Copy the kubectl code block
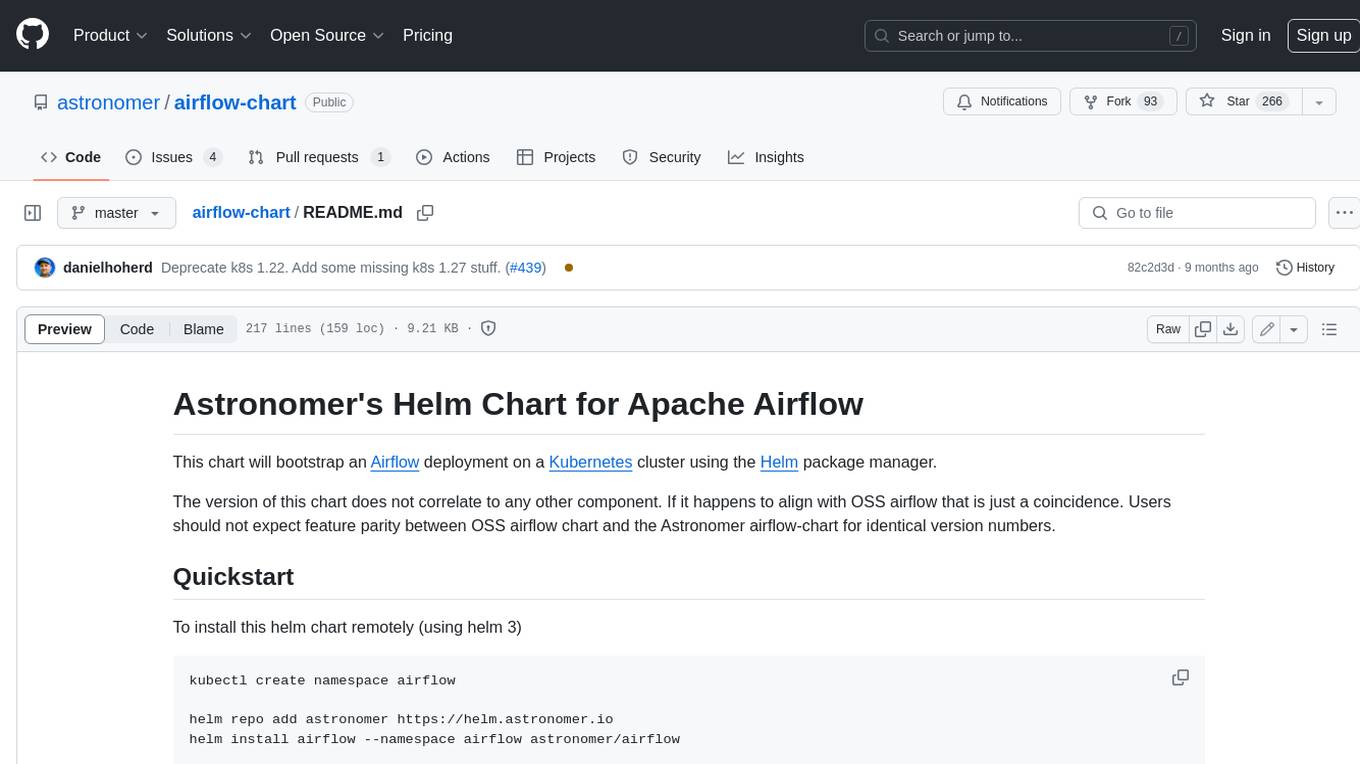The image size is (1360, 764). pos(1181,678)
